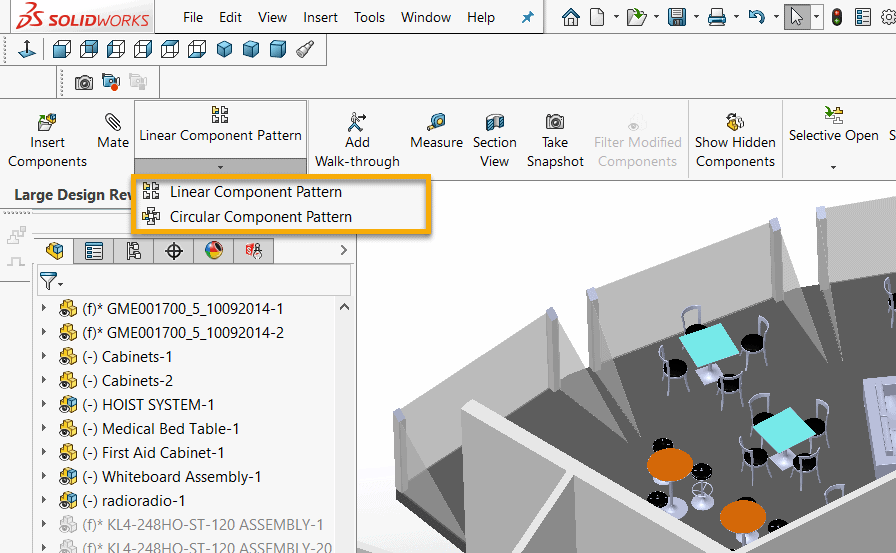Open the tree filter funnel dropdown
Viewport: 896px width, 553px height.
tap(51, 281)
